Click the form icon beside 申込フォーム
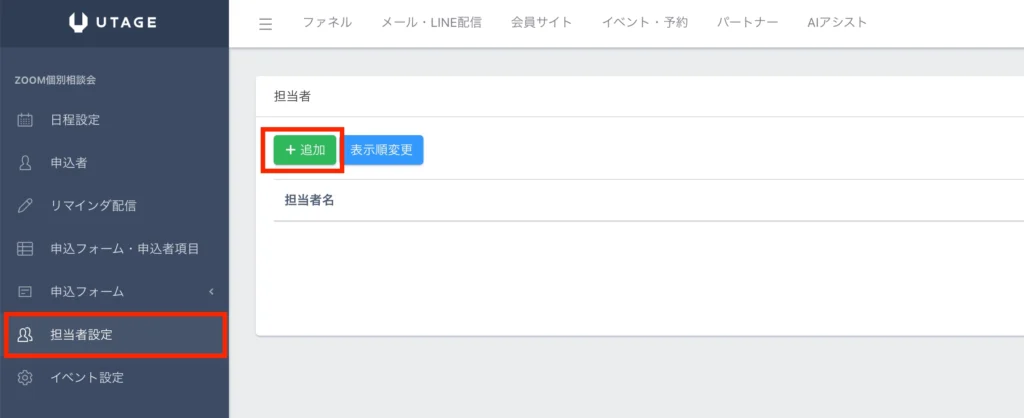1024x418 pixels. [25, 292]
